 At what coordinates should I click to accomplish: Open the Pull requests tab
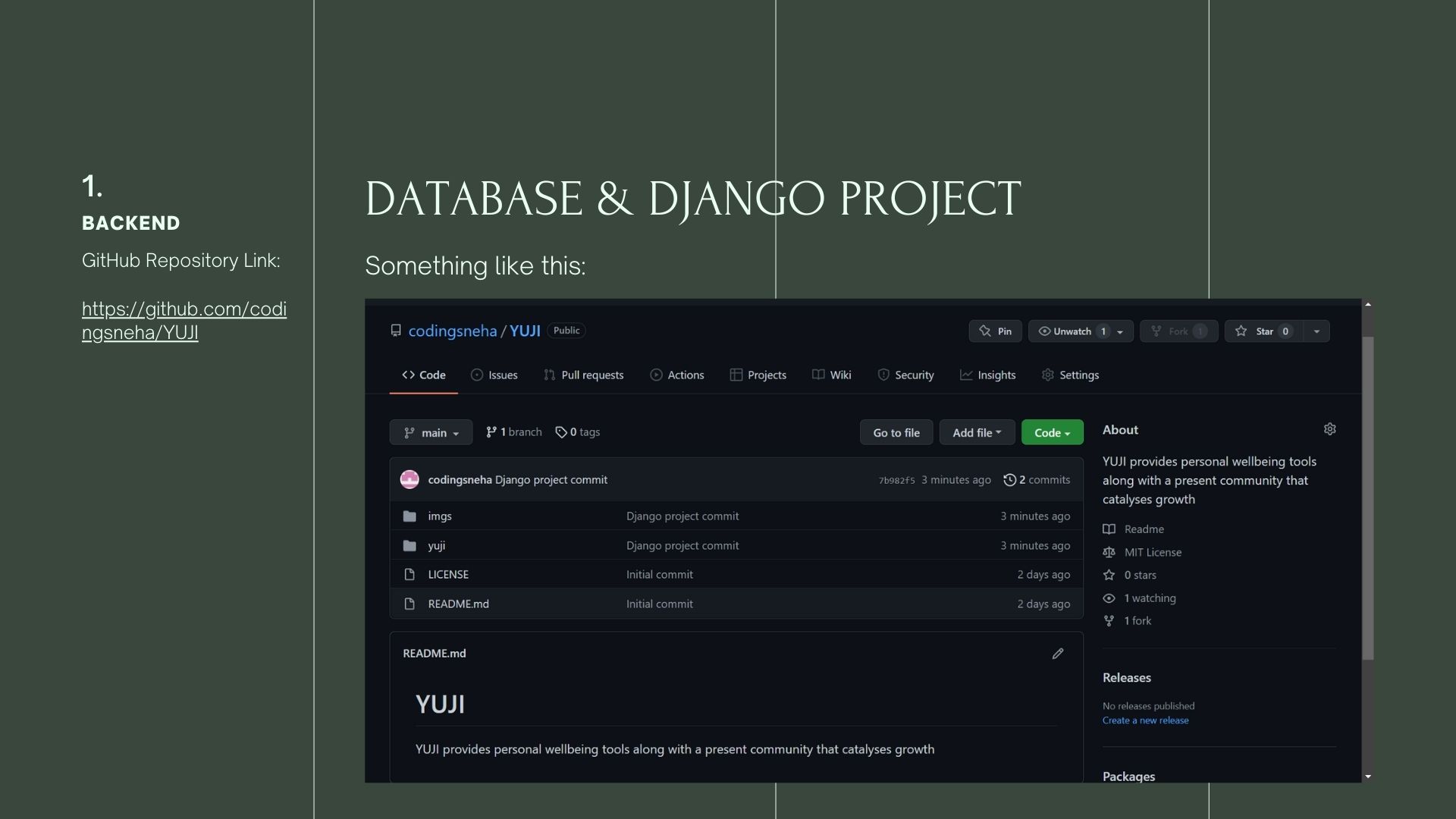[584, 375]
